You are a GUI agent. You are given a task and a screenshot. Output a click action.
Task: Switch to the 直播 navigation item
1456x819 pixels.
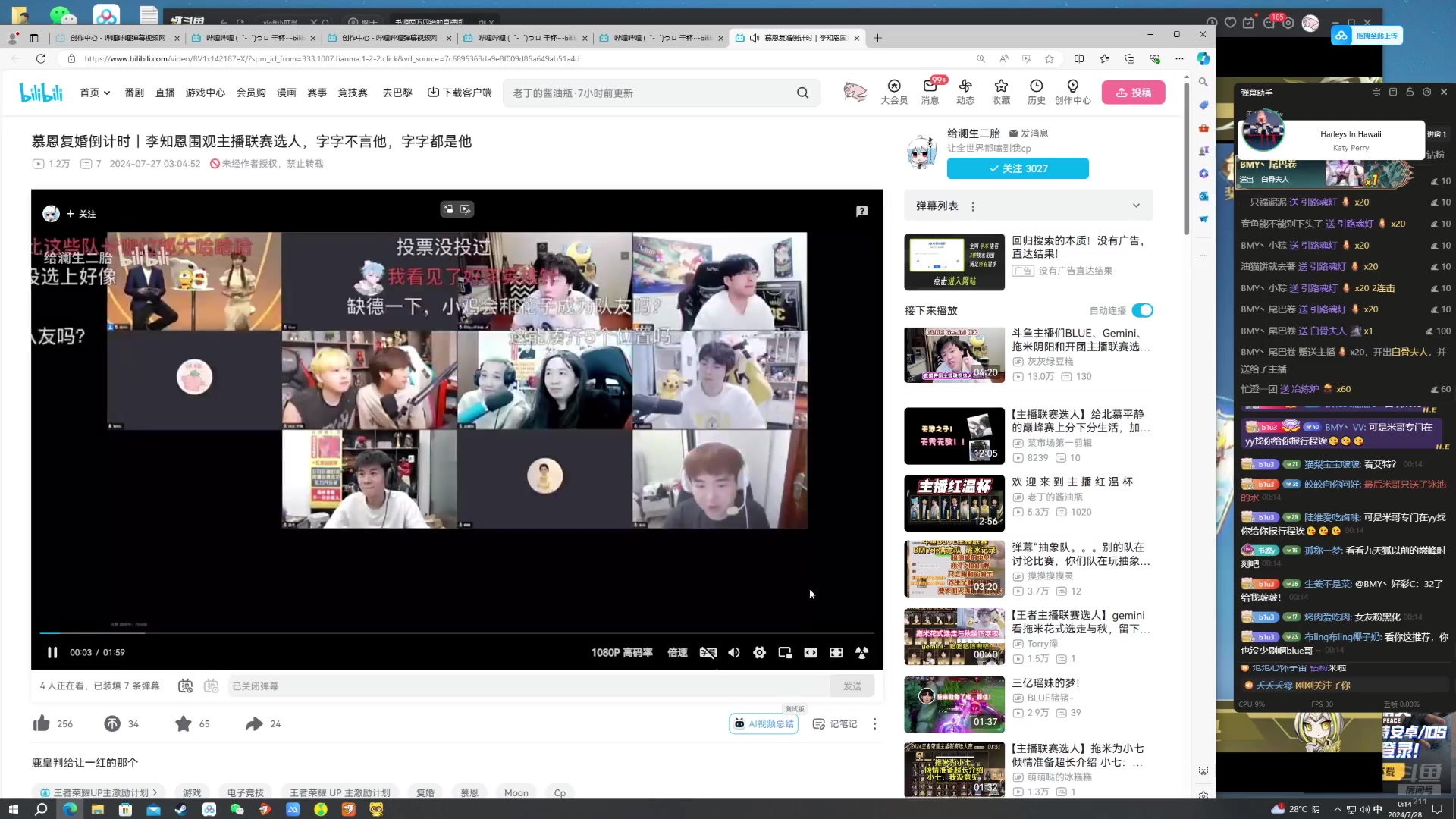click(x=165, y=92)
